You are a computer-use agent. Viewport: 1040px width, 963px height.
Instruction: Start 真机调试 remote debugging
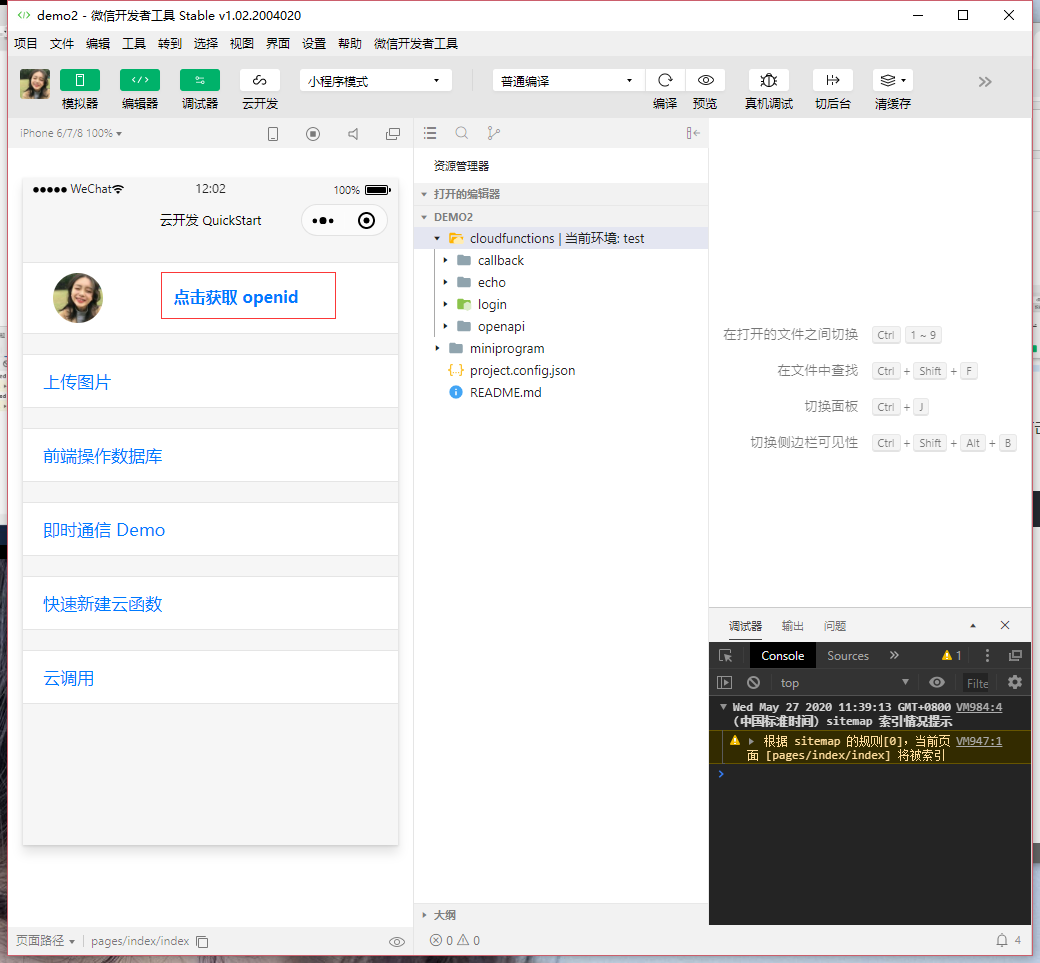click(x=769, y=80)
